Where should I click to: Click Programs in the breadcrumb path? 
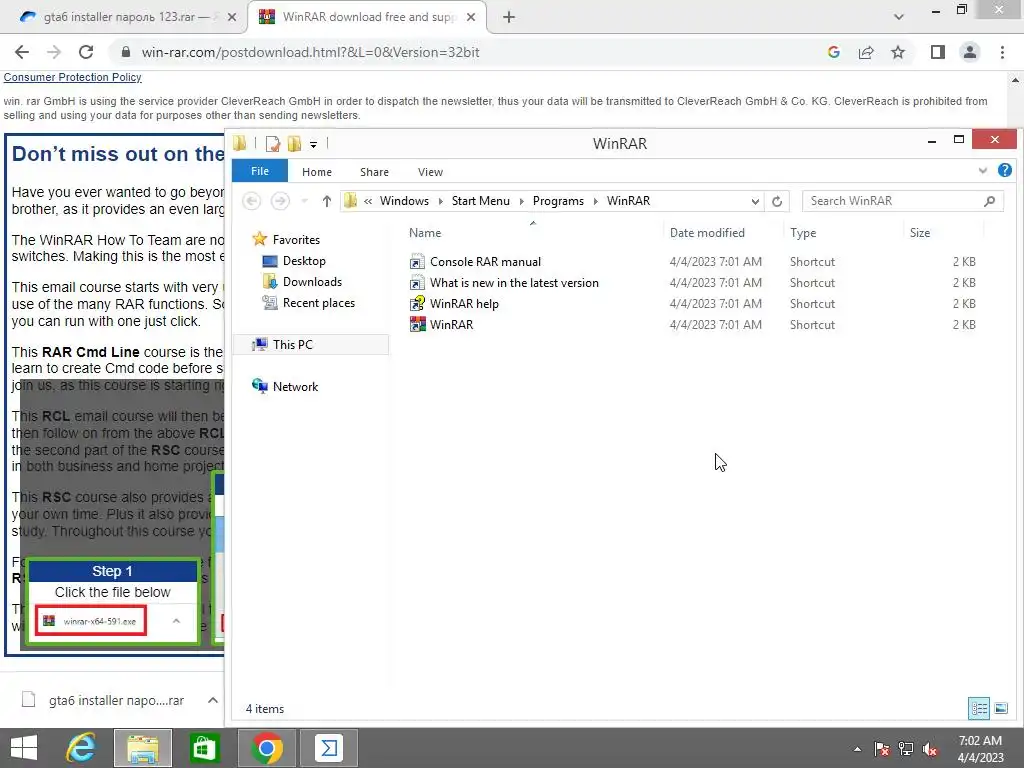click(x=558, y=201)
